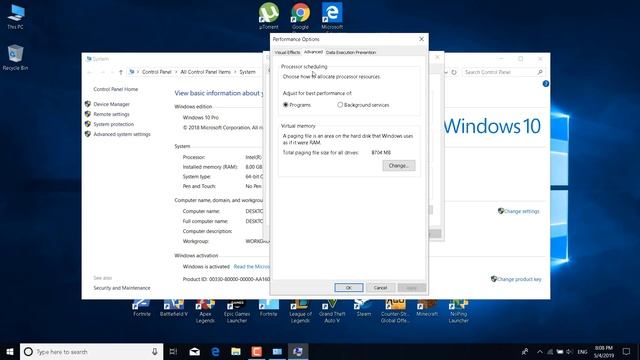Open the address bar history dropdown in System window
The height and width of the screenshot is (360, 640).
point(446,72)
